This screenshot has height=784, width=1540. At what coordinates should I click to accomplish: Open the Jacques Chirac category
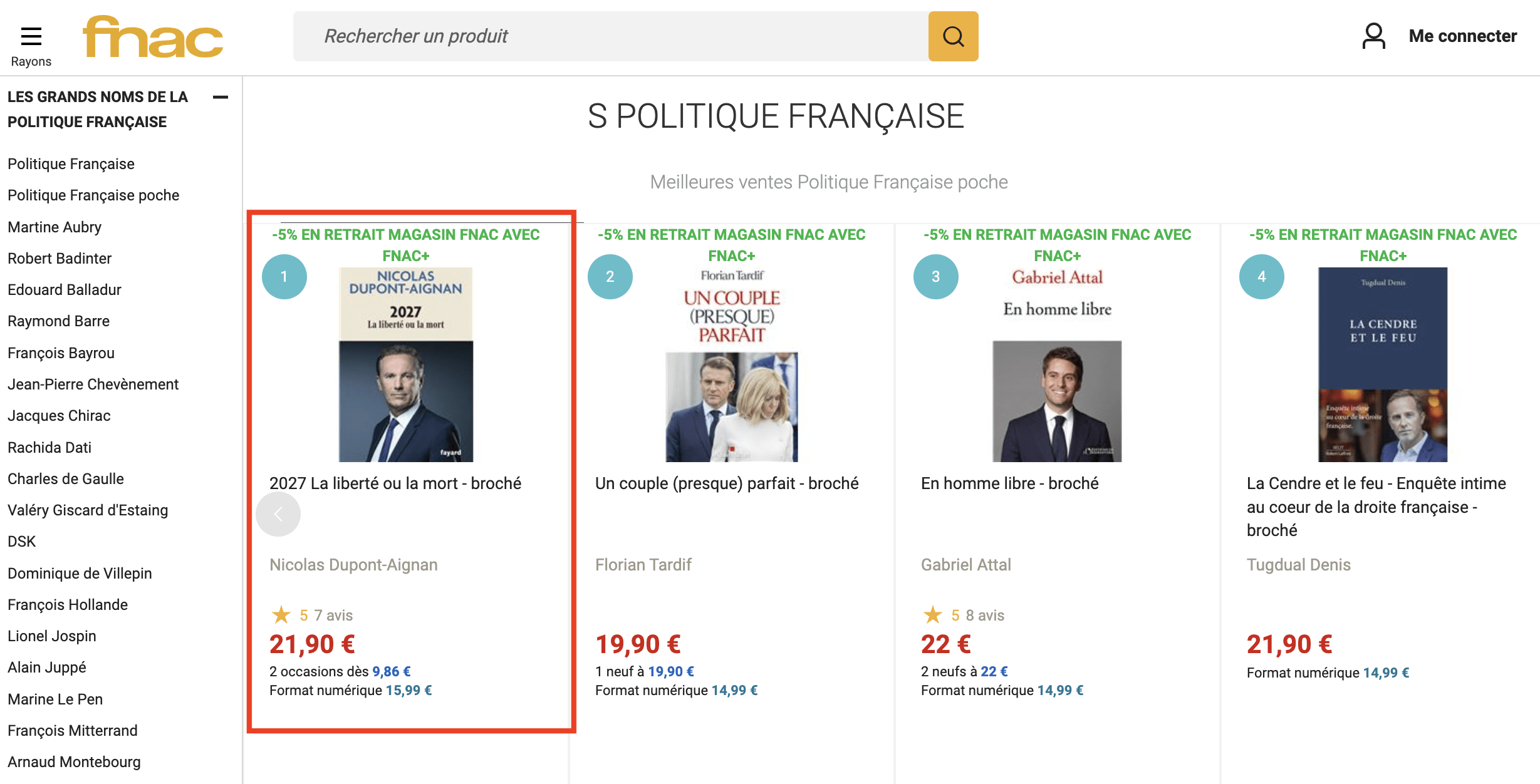point(59,416)
